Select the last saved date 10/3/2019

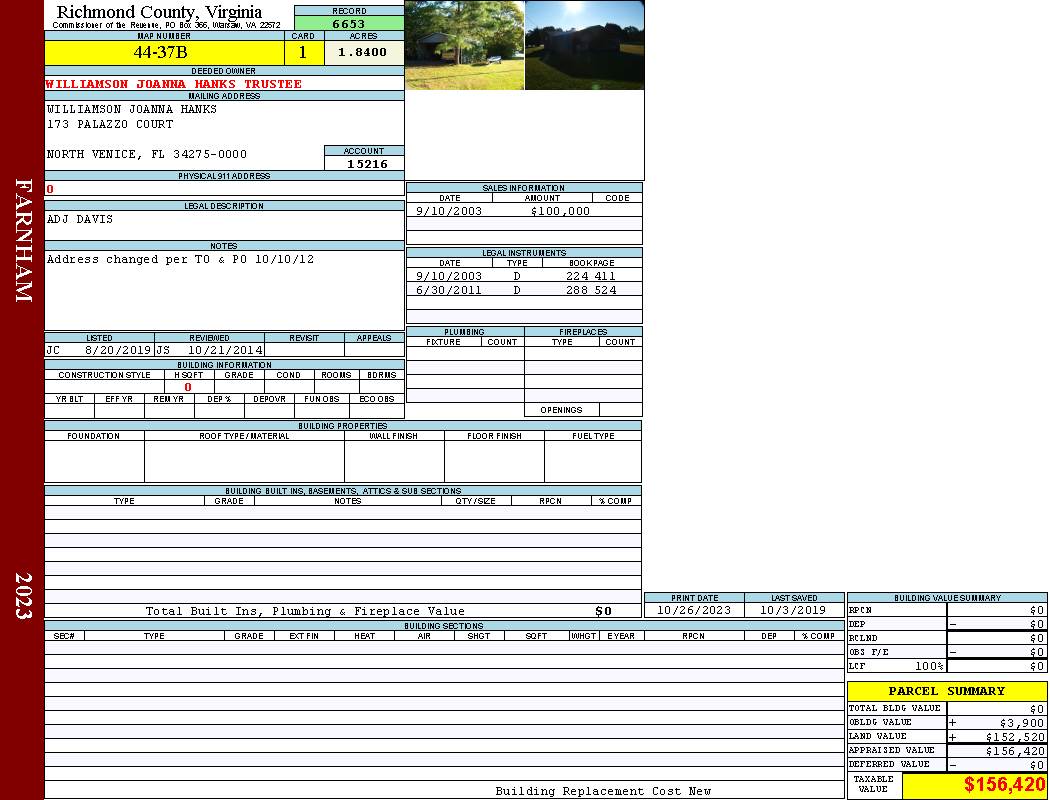(792, 610)
